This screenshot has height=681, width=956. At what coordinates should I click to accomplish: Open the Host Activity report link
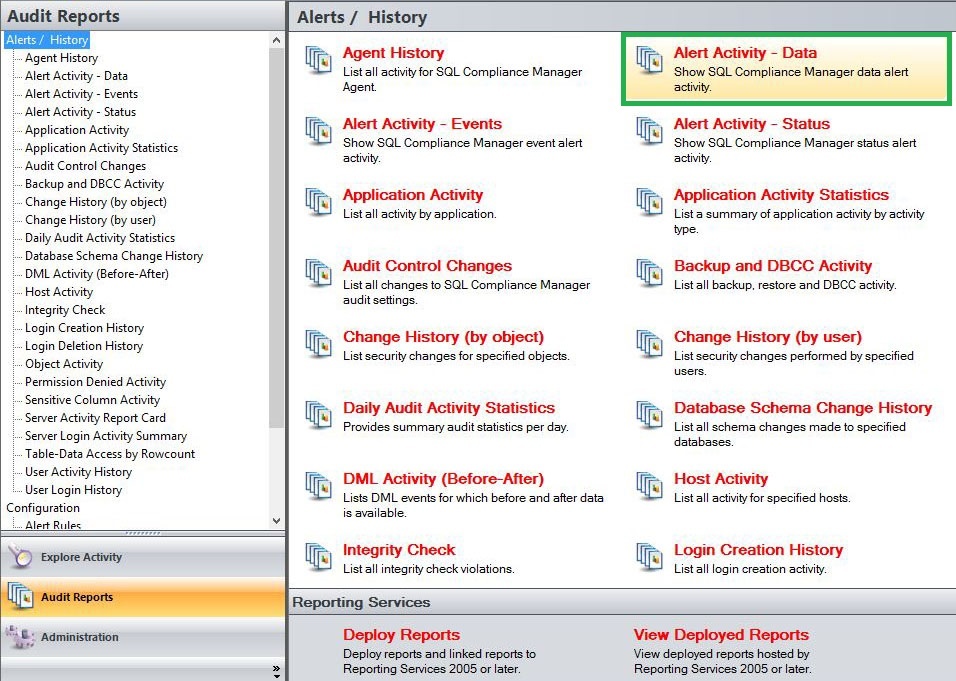coord(721,479)
